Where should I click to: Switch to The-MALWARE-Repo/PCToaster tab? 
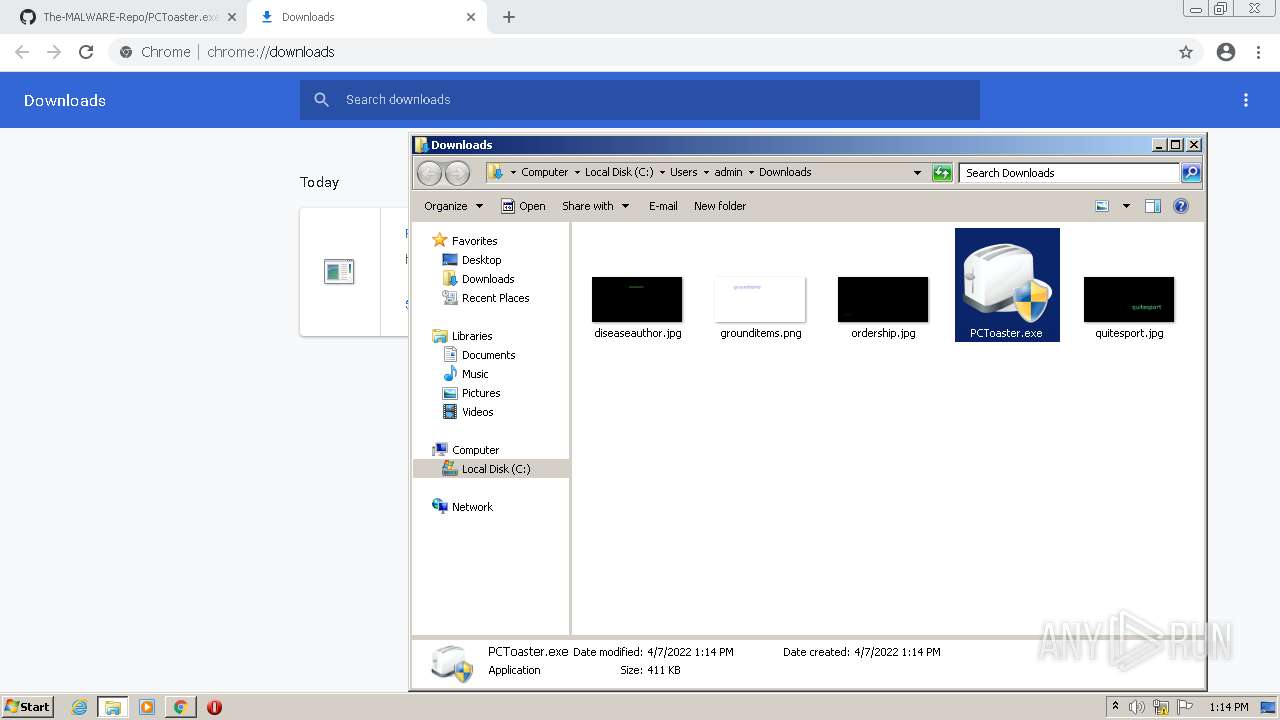click(x=124, y=17)
